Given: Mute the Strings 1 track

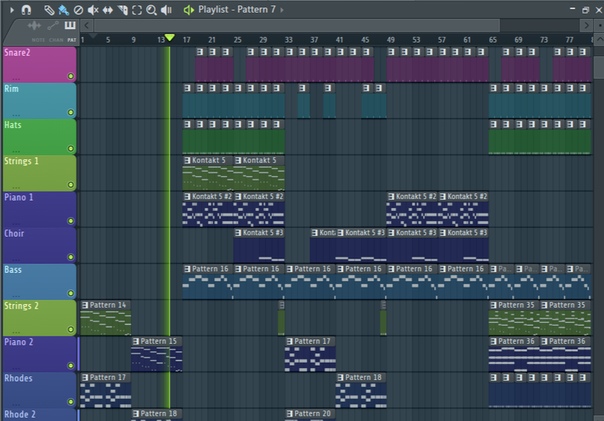Looking at the screenshot, I should [70, 185].
